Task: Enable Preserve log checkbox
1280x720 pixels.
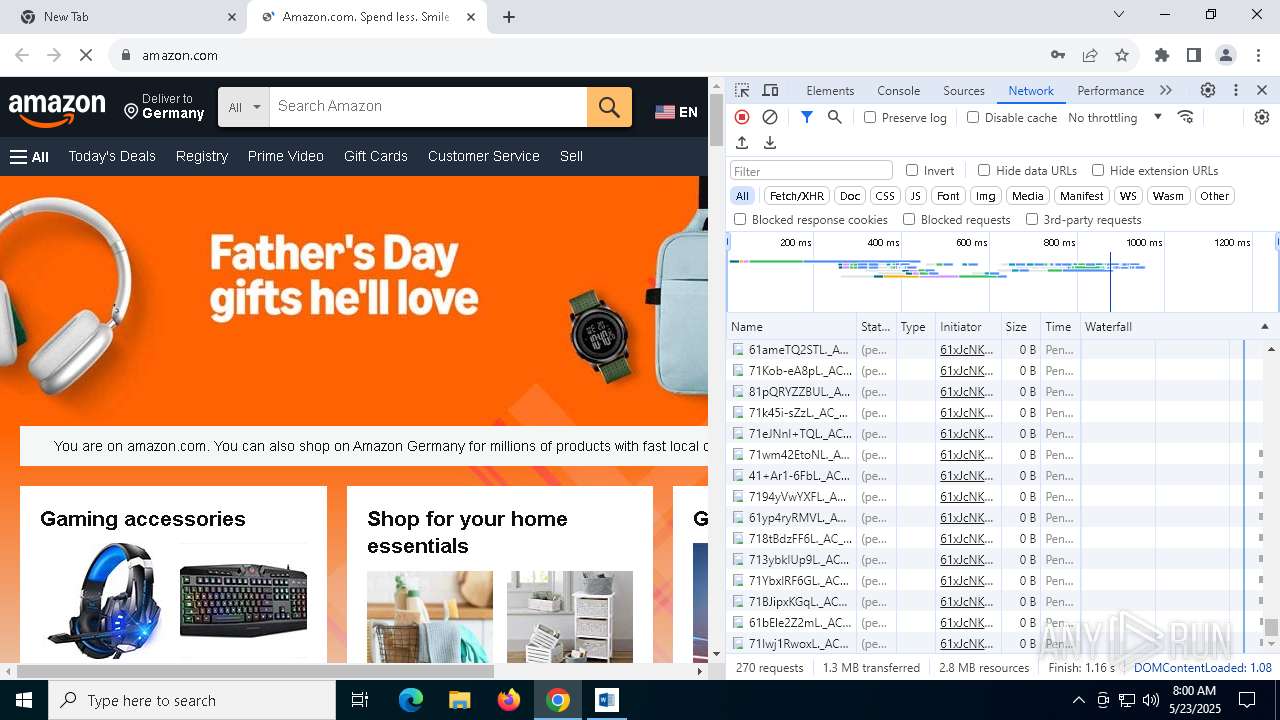Action: [x=870, y=117]
